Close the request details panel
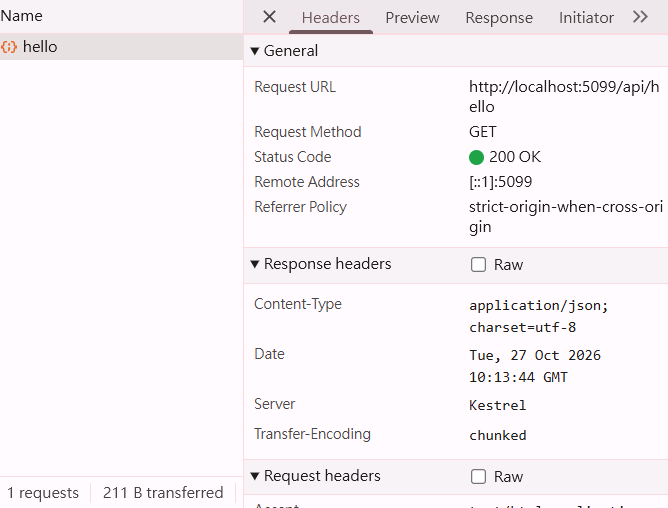 tap(269, 17)
